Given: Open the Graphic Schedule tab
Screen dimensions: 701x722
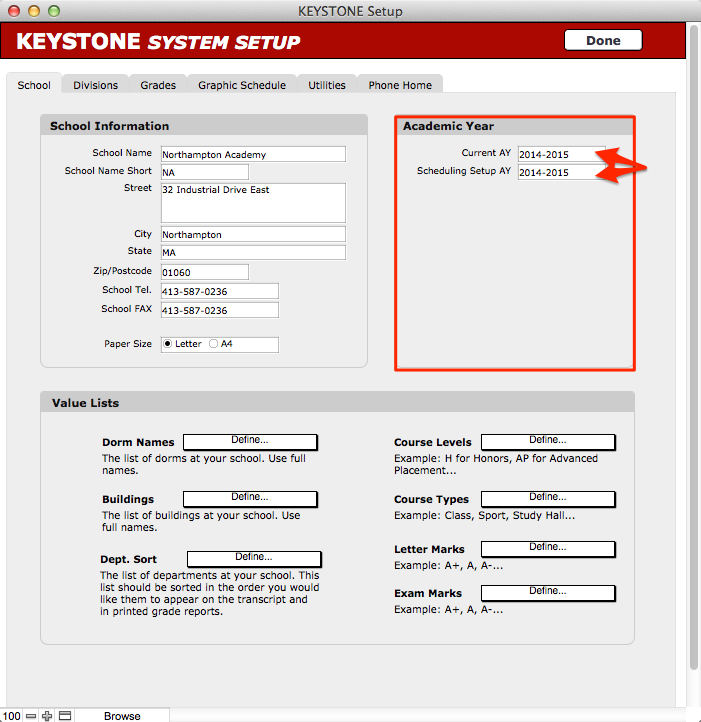Looking at the screenshot, I should [x=241, y=85].
